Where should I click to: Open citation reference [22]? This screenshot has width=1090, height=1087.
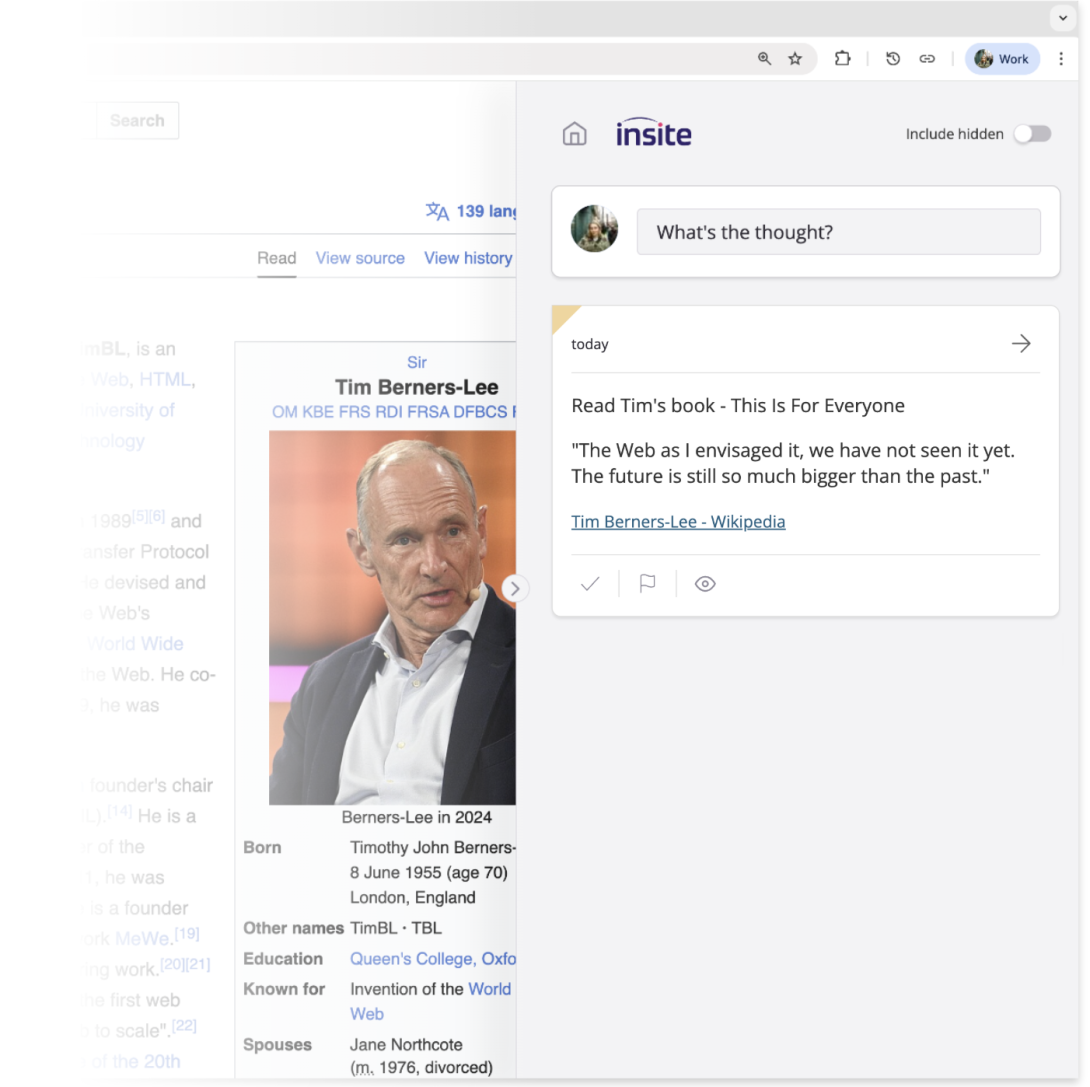pyautogui.click(x=184, y=1026)
